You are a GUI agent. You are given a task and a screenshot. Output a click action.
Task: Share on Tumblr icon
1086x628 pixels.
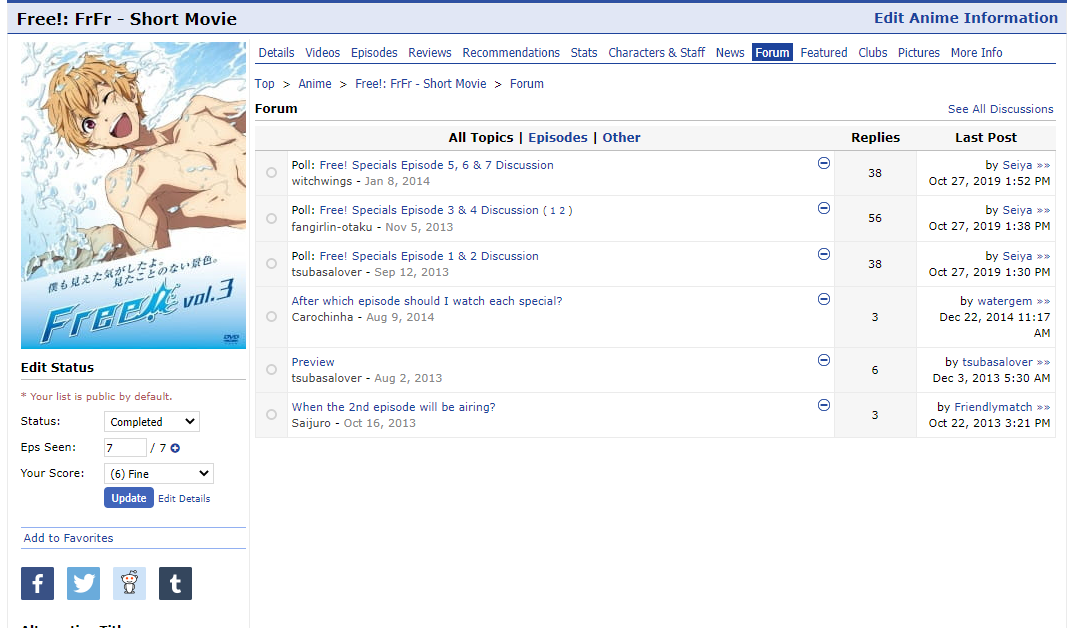coord(175,583)
